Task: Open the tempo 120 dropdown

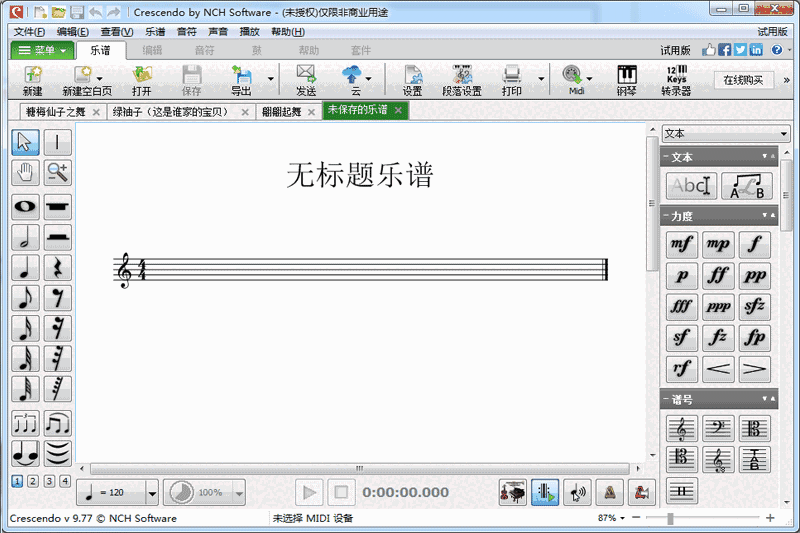Action: 152,493
